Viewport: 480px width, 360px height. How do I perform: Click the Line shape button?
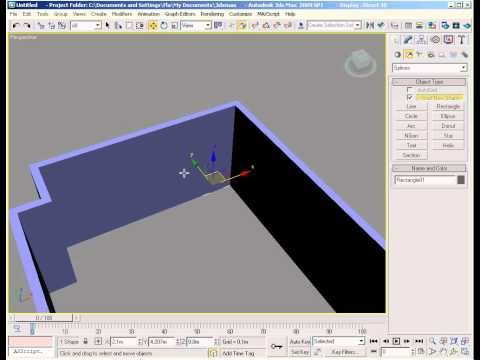point(411,106)
